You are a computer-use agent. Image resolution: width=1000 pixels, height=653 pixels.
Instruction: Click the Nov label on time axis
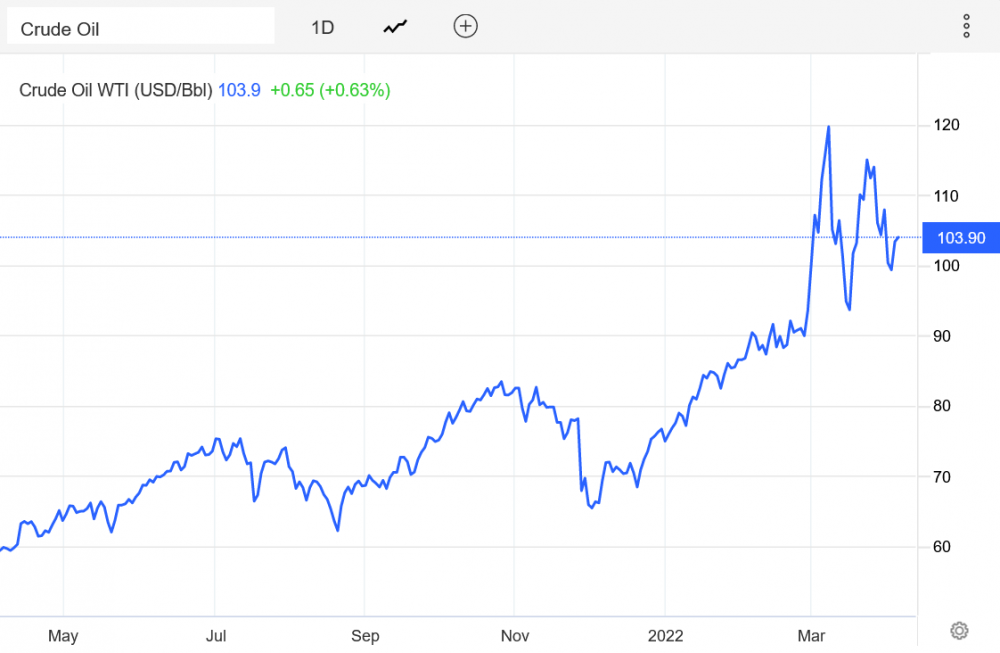515,636
